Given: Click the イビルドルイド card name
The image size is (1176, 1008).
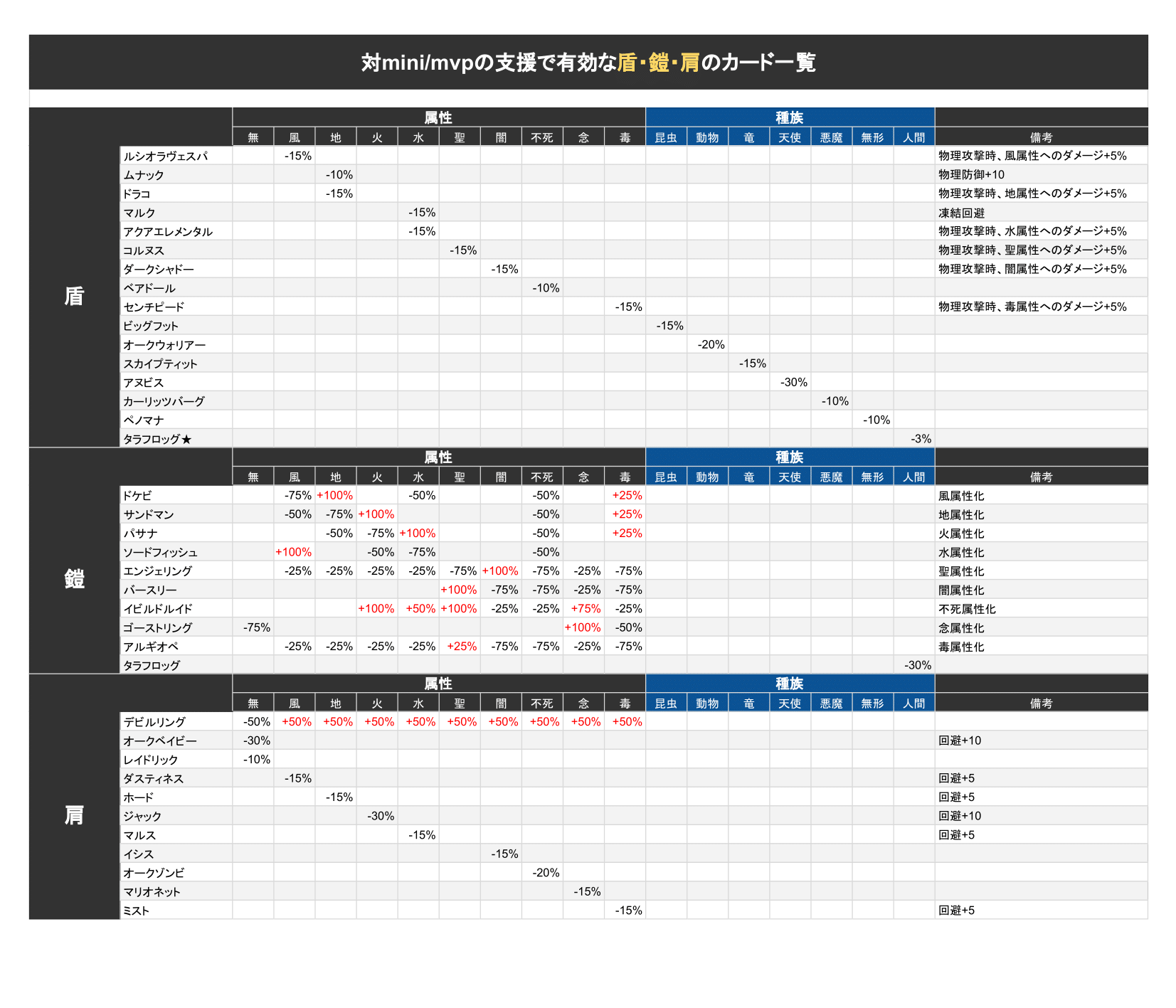Looking at the screenshot, I should (x=158, y=608).
